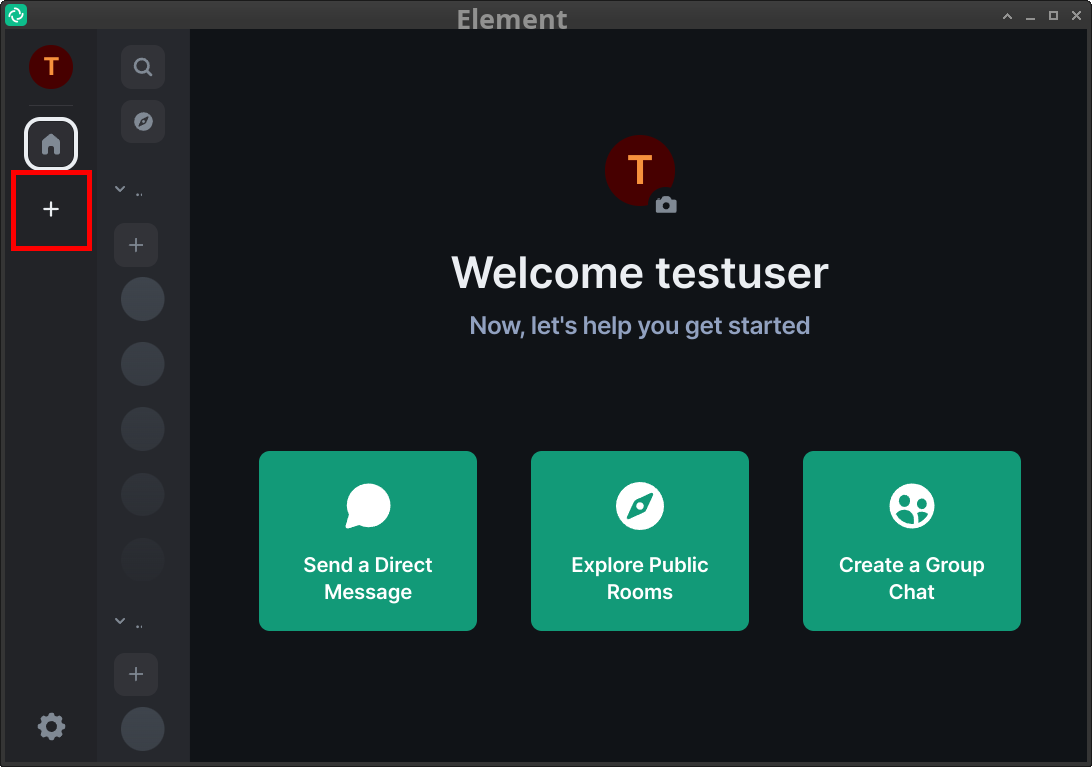Click the compass icon in the sidebar
Image resolution: width=1092 pixels, height=767 pixels.
143,121
